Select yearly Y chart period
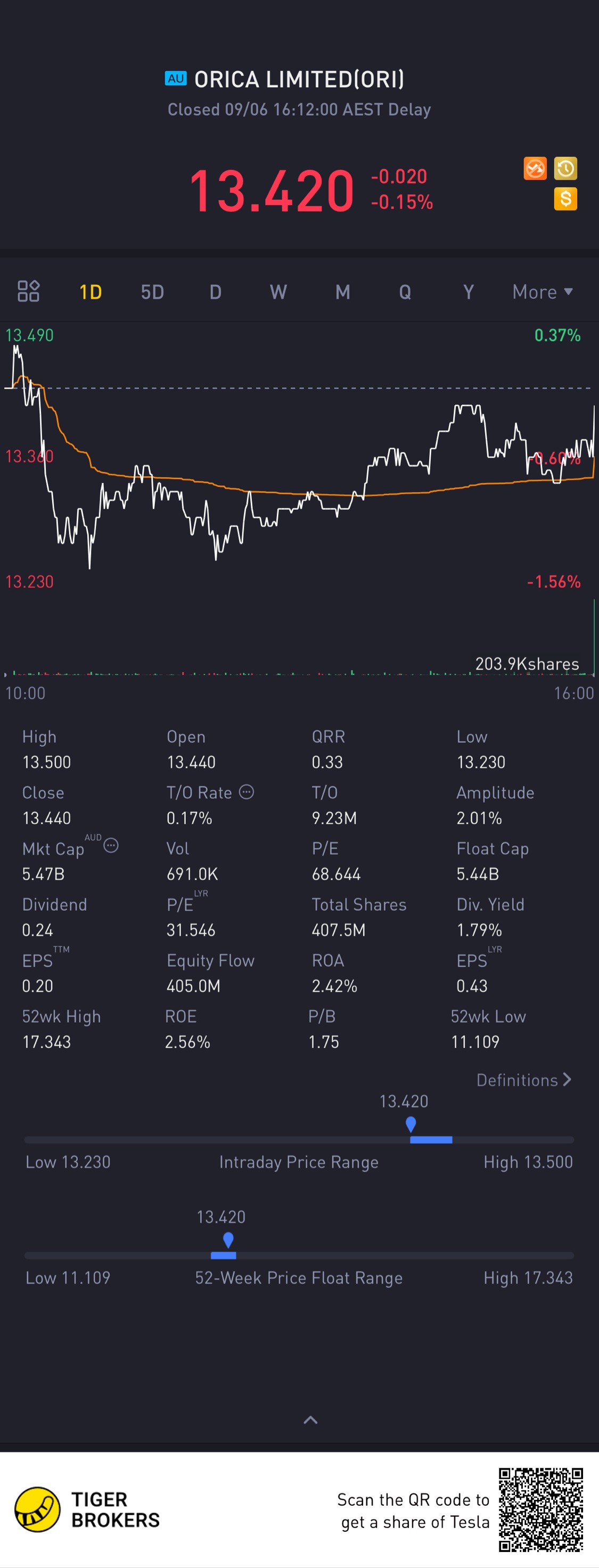 pos(468,292)
